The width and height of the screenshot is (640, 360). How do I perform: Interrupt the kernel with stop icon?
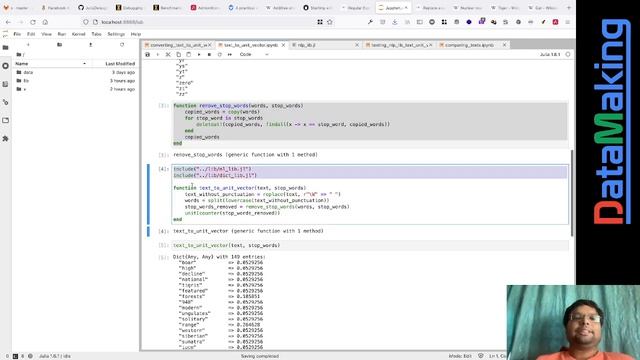[209, 54]
